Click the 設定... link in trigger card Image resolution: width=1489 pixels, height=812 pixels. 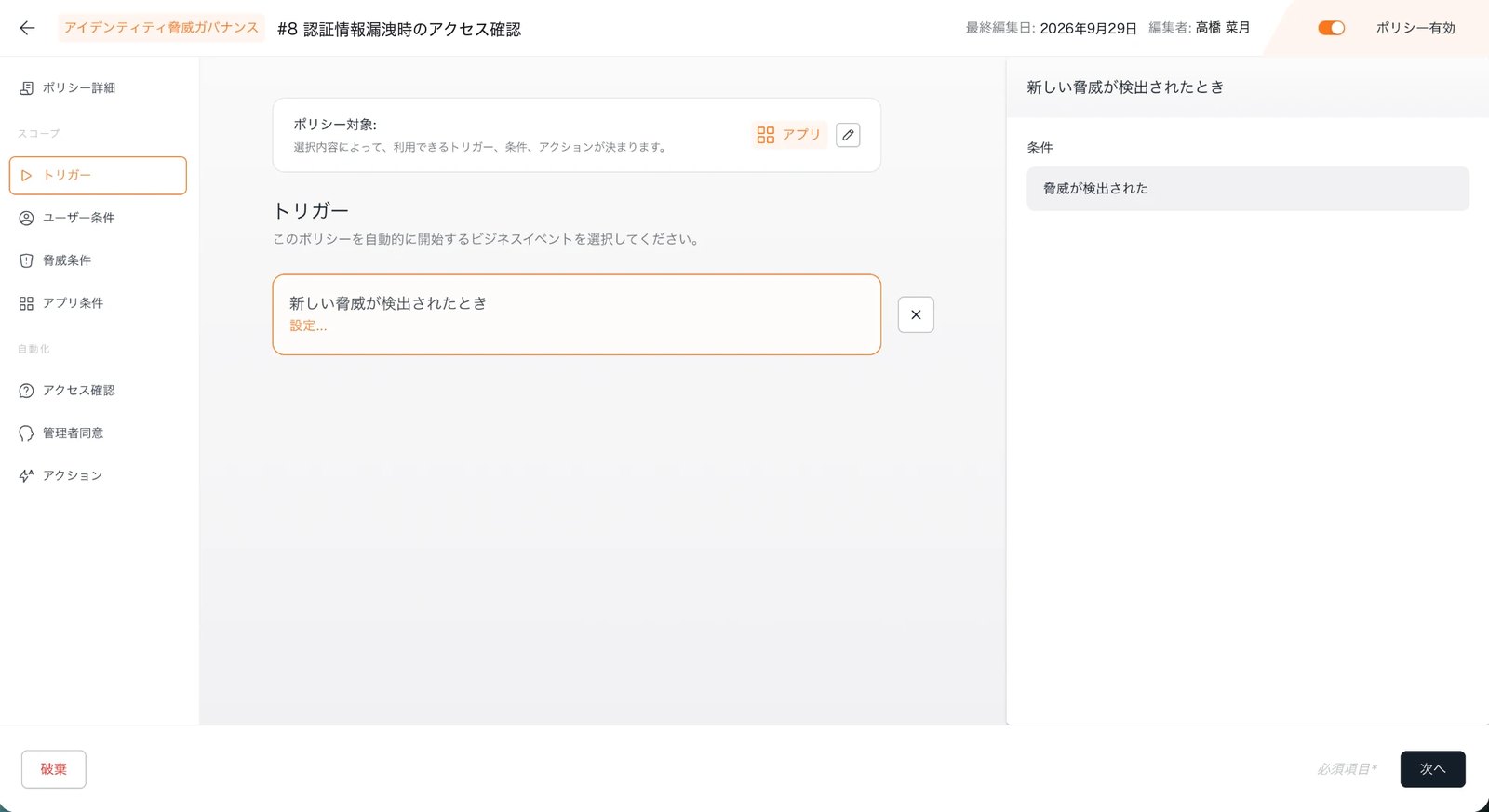308,326
